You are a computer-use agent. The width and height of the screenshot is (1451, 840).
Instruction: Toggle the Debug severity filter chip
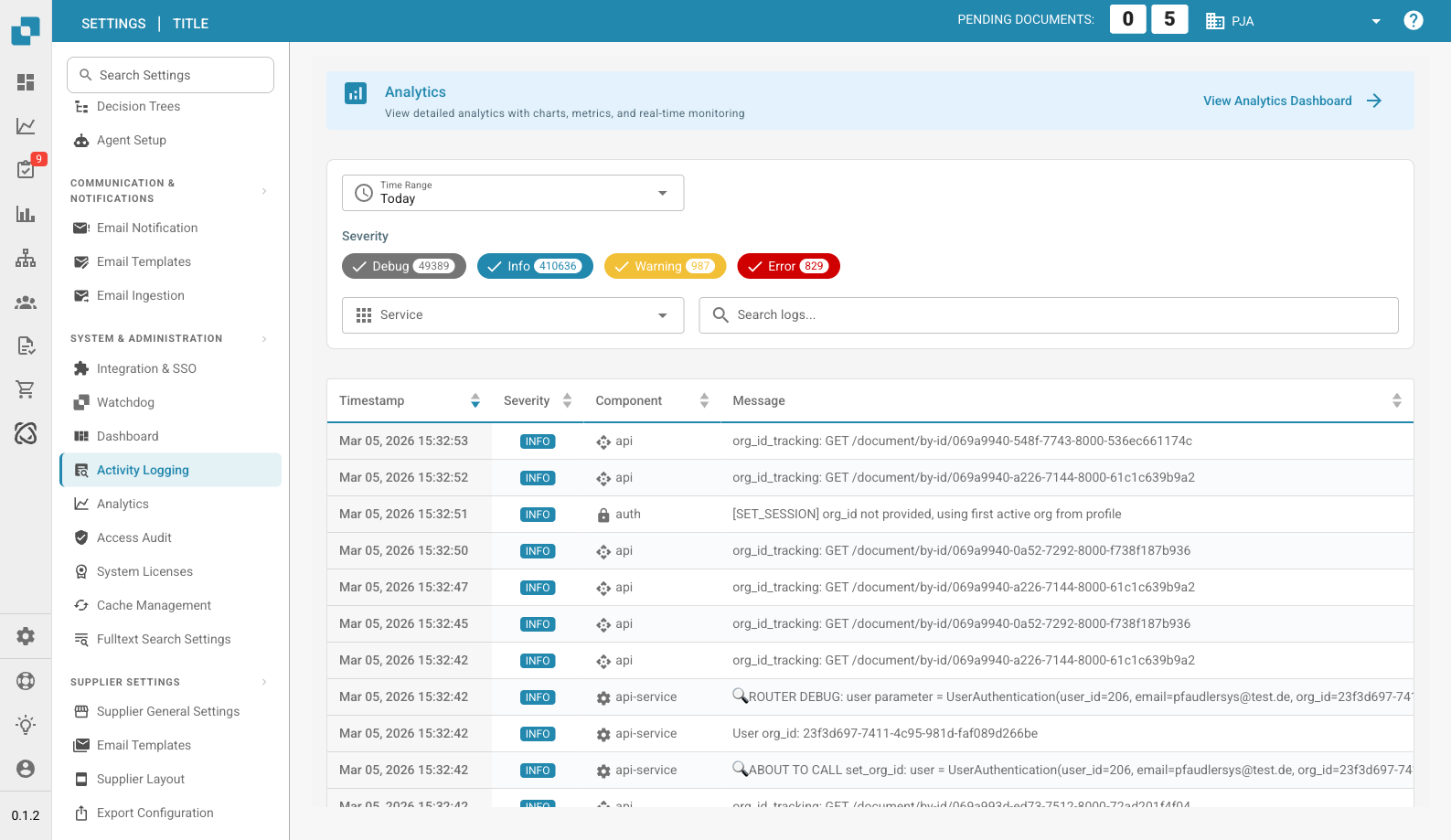click(x=404, y=266)
